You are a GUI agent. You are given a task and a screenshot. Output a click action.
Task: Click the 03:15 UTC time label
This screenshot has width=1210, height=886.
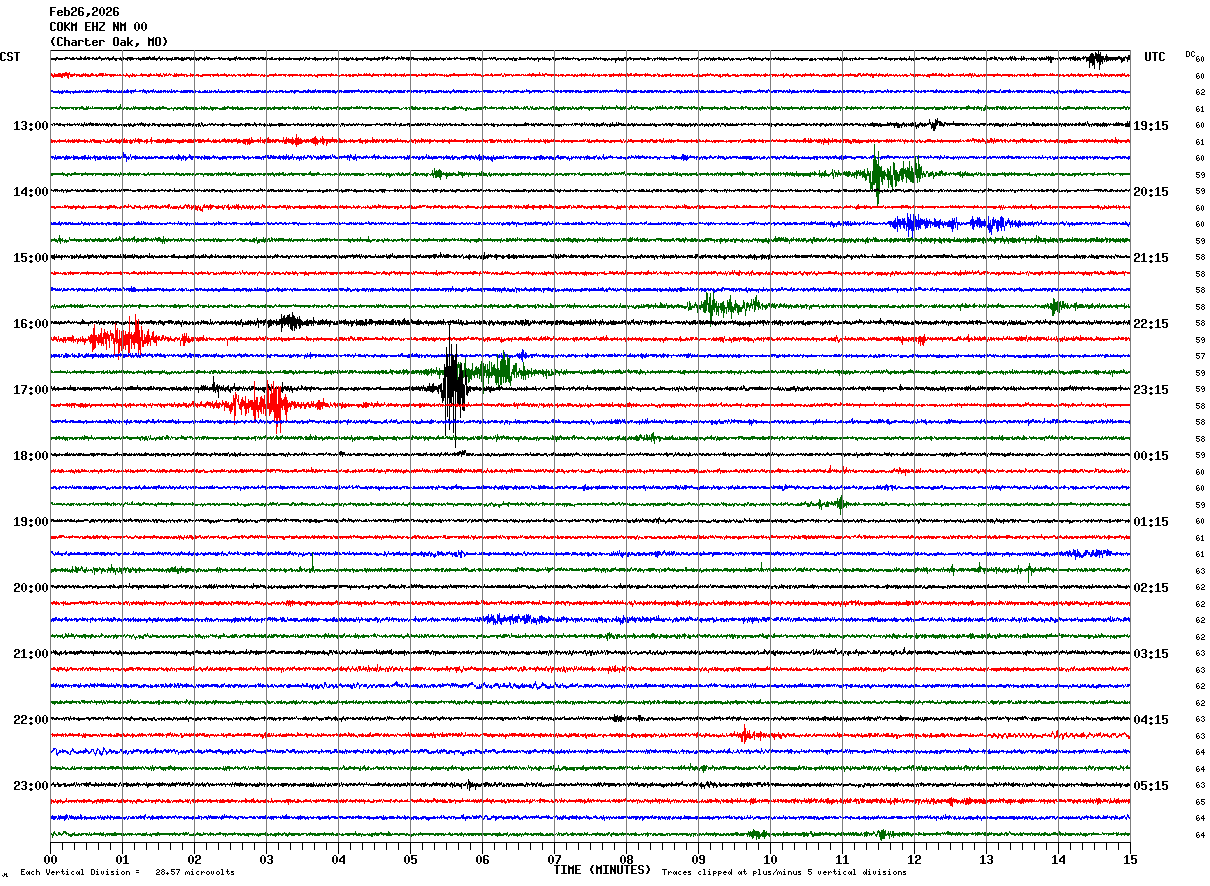(1151, 654)
